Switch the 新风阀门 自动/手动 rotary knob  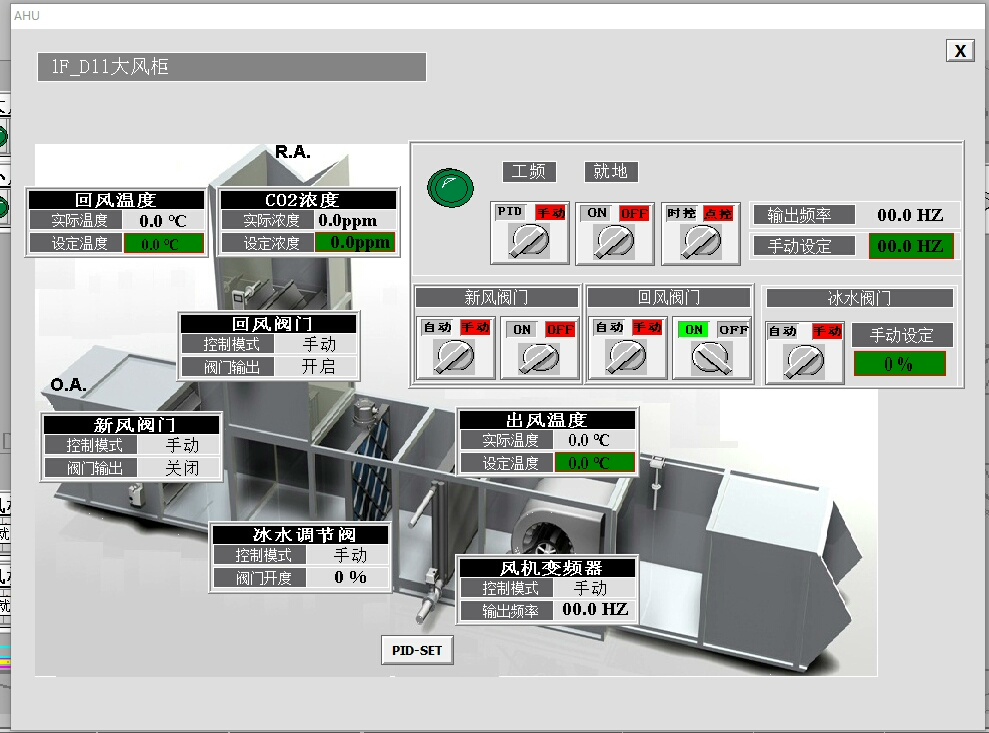tap(455, 355)
